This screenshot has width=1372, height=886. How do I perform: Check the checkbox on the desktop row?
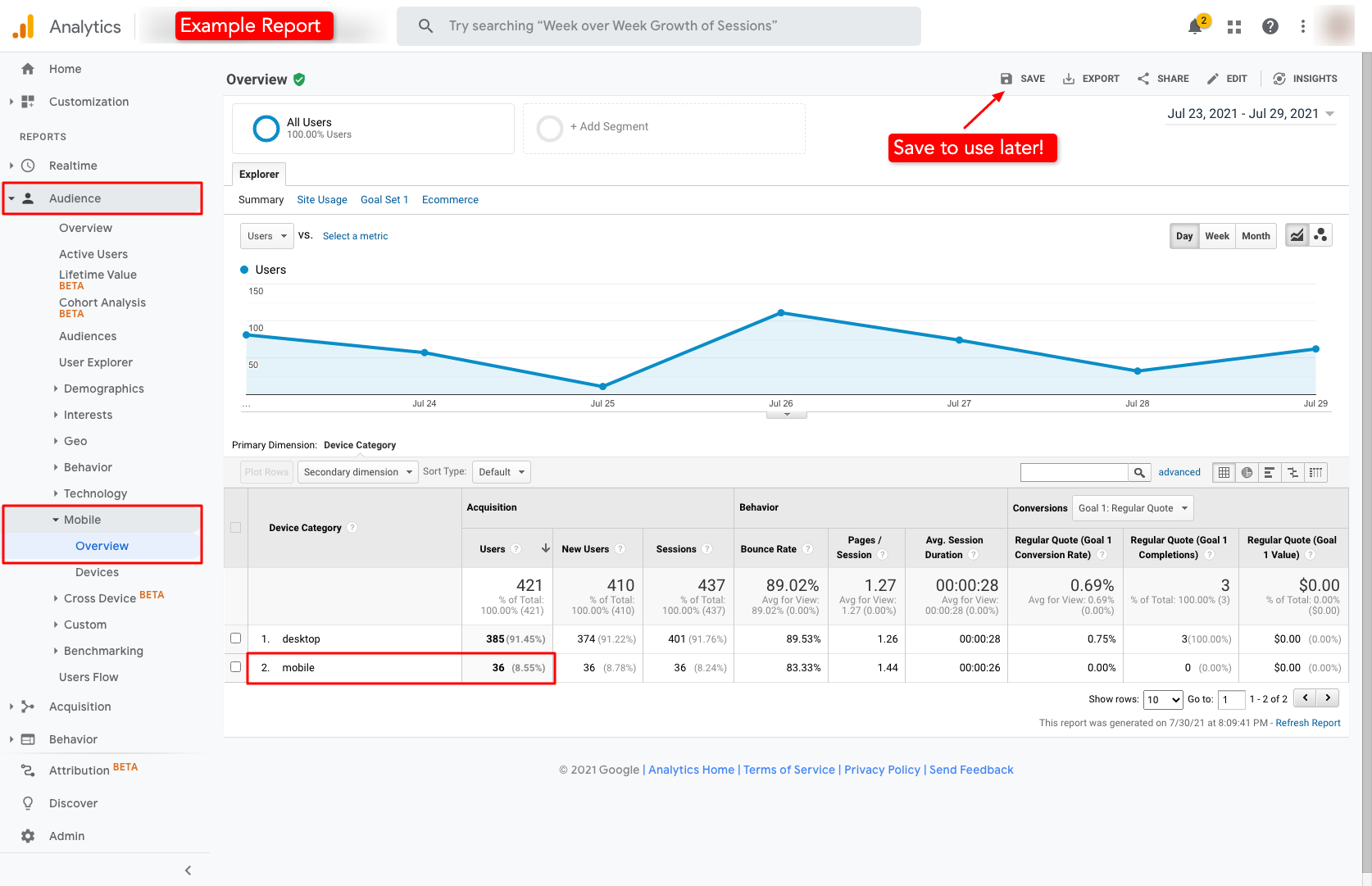pyautogui.click(x=235, y=638)
